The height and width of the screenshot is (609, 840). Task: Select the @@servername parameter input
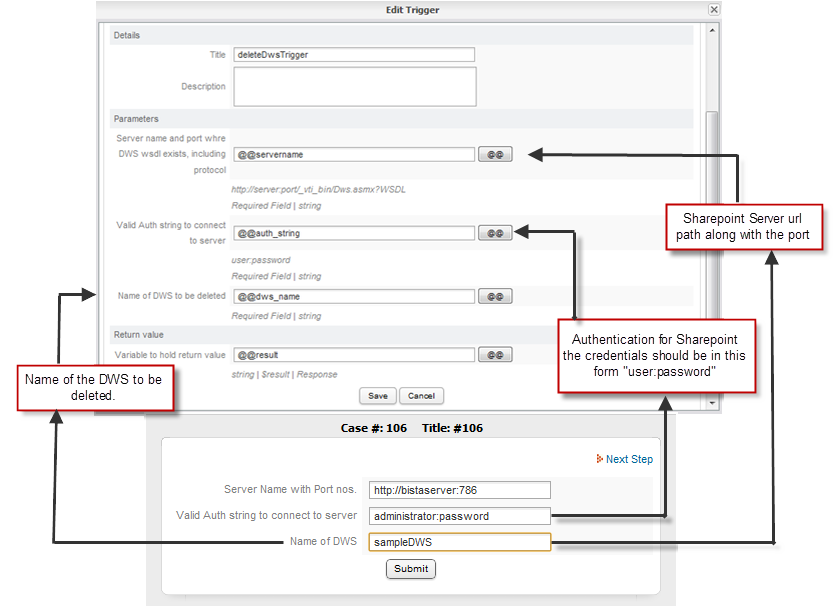(x=354, y=155)
